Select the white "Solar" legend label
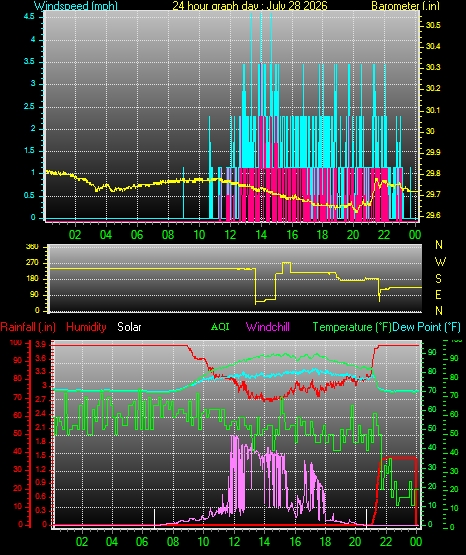This screenshot has height=555, width=466. coord(129,327)
